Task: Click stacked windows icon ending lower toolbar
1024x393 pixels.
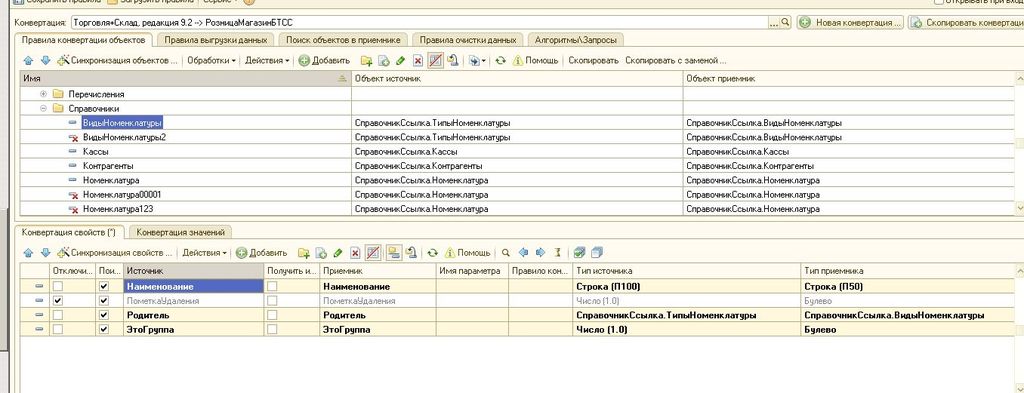Action: tap(596, 253)
